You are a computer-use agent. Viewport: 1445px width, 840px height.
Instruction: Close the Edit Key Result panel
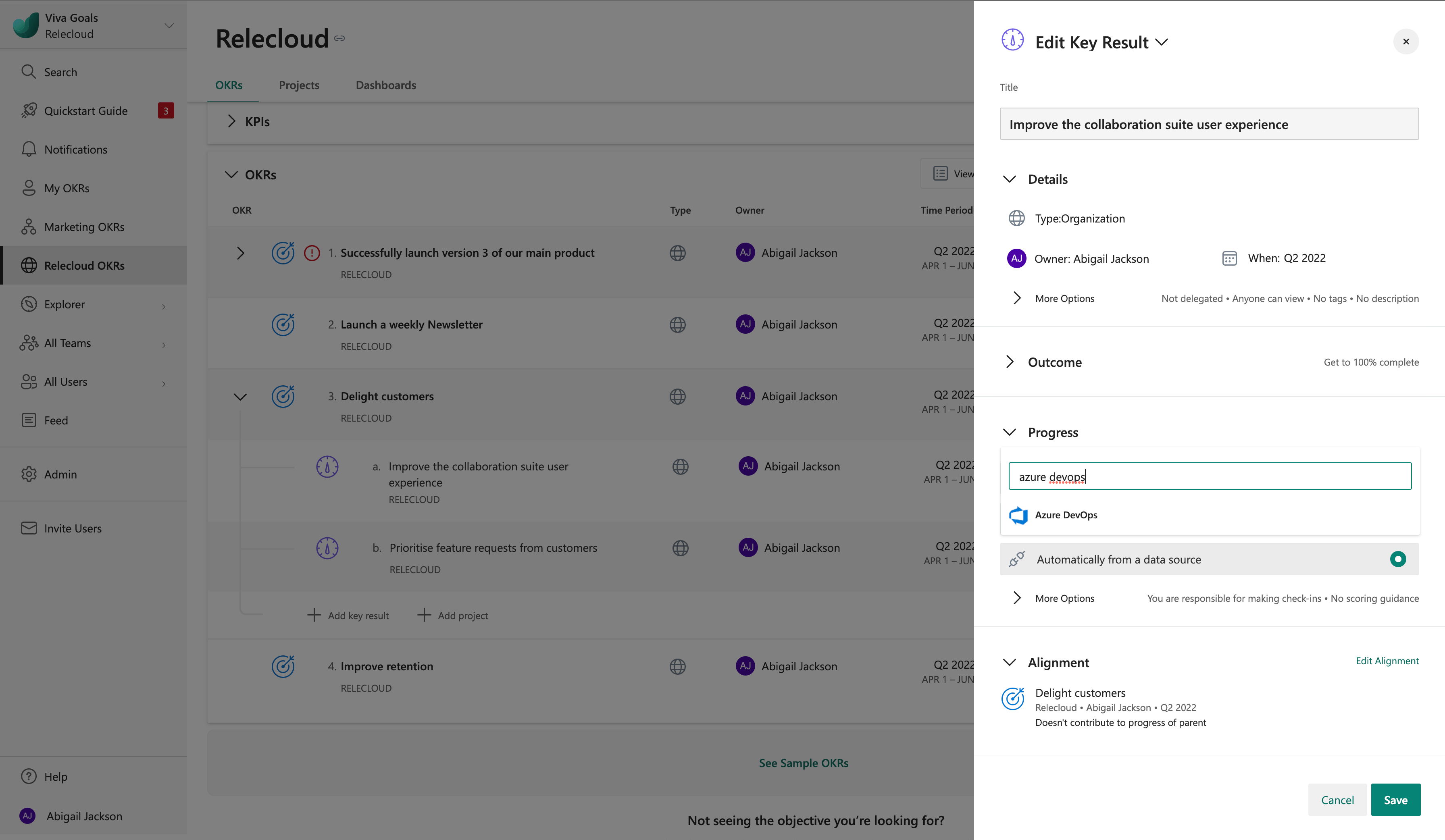point(1405,41)
